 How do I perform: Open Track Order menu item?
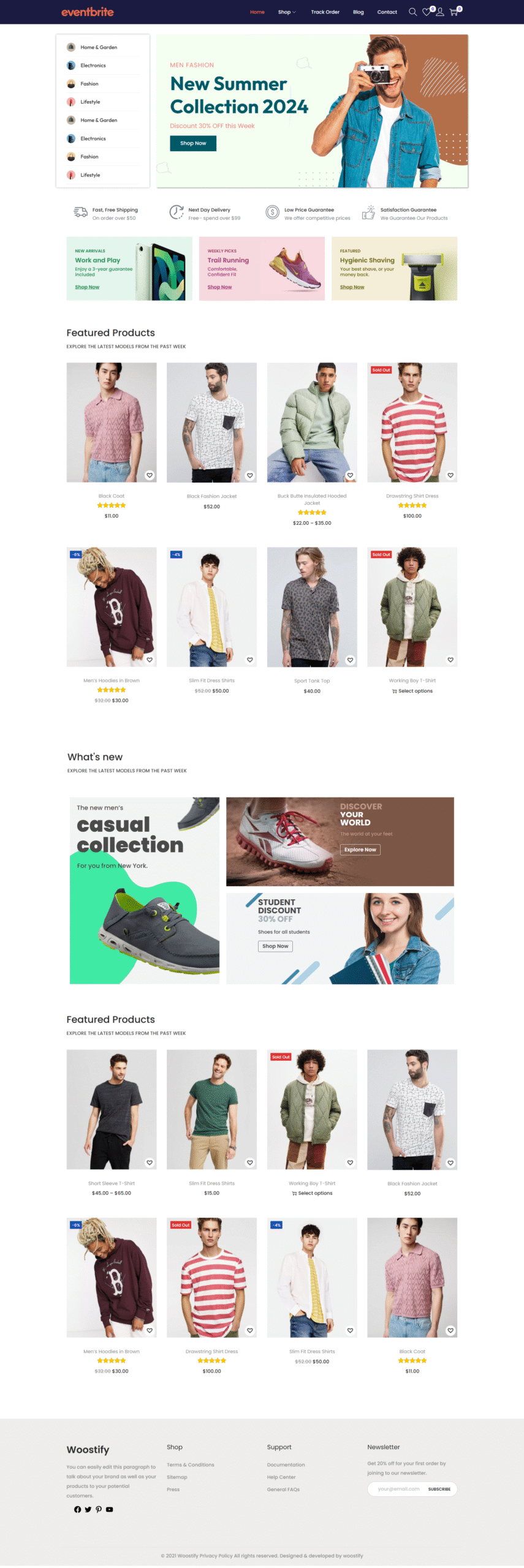pyautogui.click(x=325, y=12)
